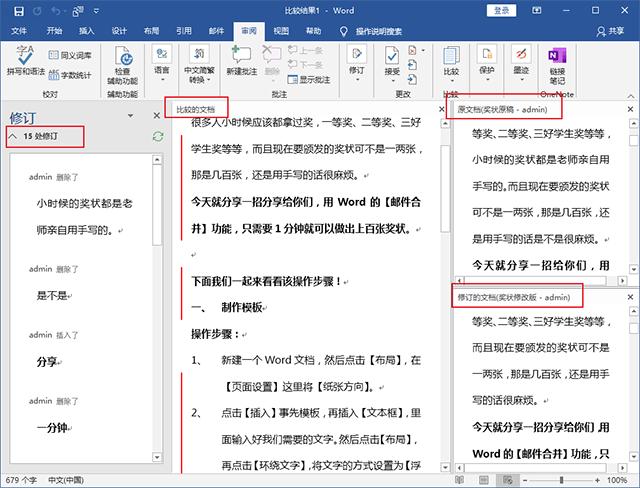Screen dimensions: 640x488
Task: Open ribbon display options icon
Action: point(537,11)
